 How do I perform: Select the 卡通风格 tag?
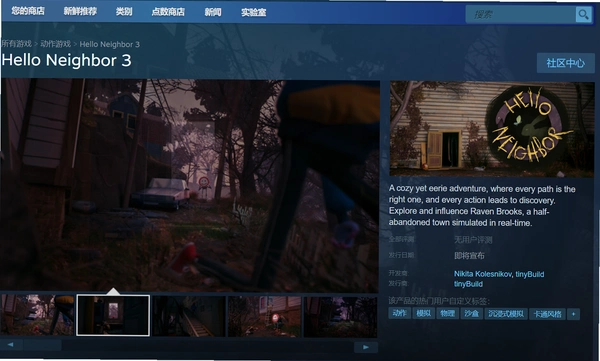pyautogui.click(x=548, y=314)
